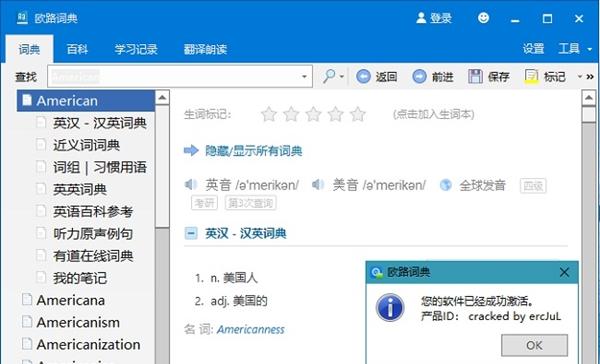This screenshot has width=600, height=364.
Task: Click the Forward (前进) button
Action: tap(433, 77)
